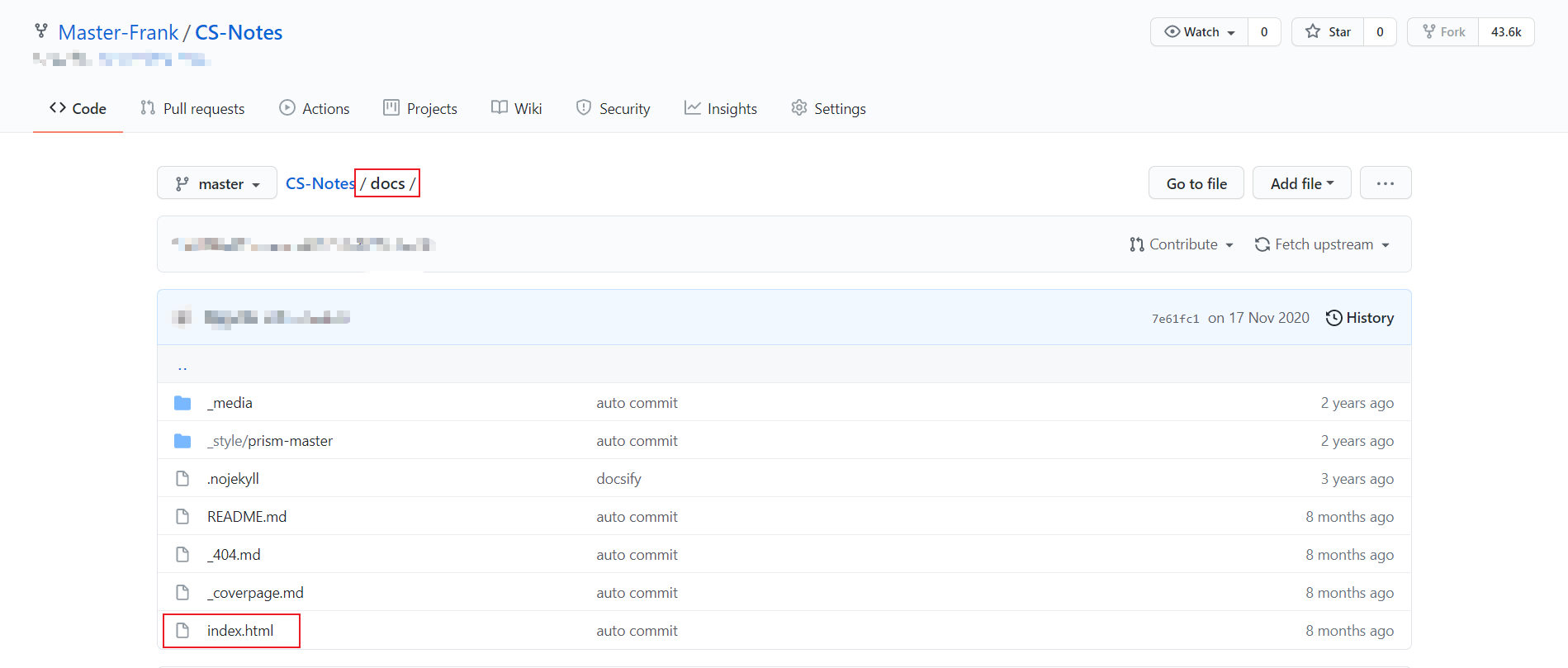Open the _media folder

(230, 403)
